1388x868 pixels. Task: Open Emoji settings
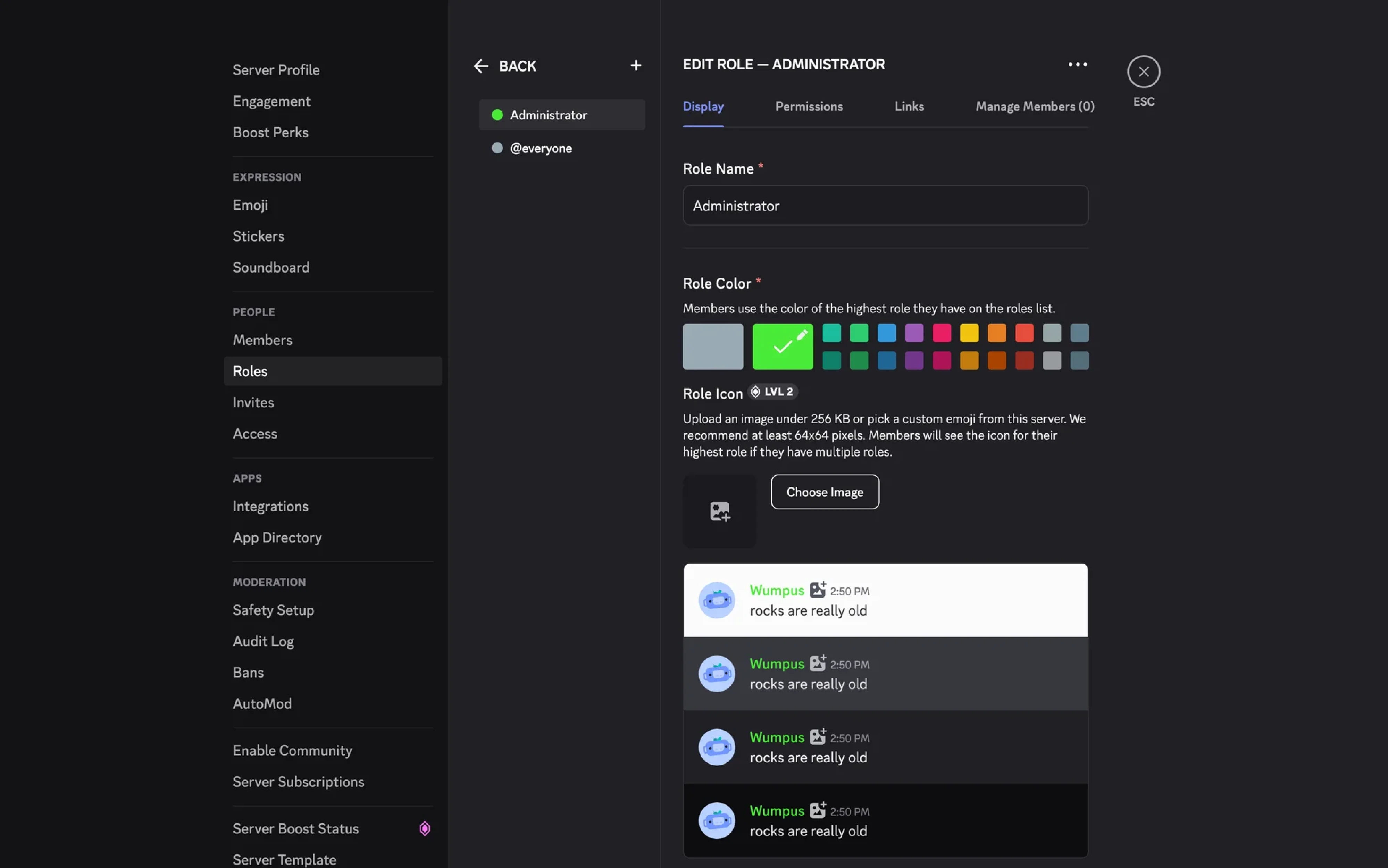333,205
